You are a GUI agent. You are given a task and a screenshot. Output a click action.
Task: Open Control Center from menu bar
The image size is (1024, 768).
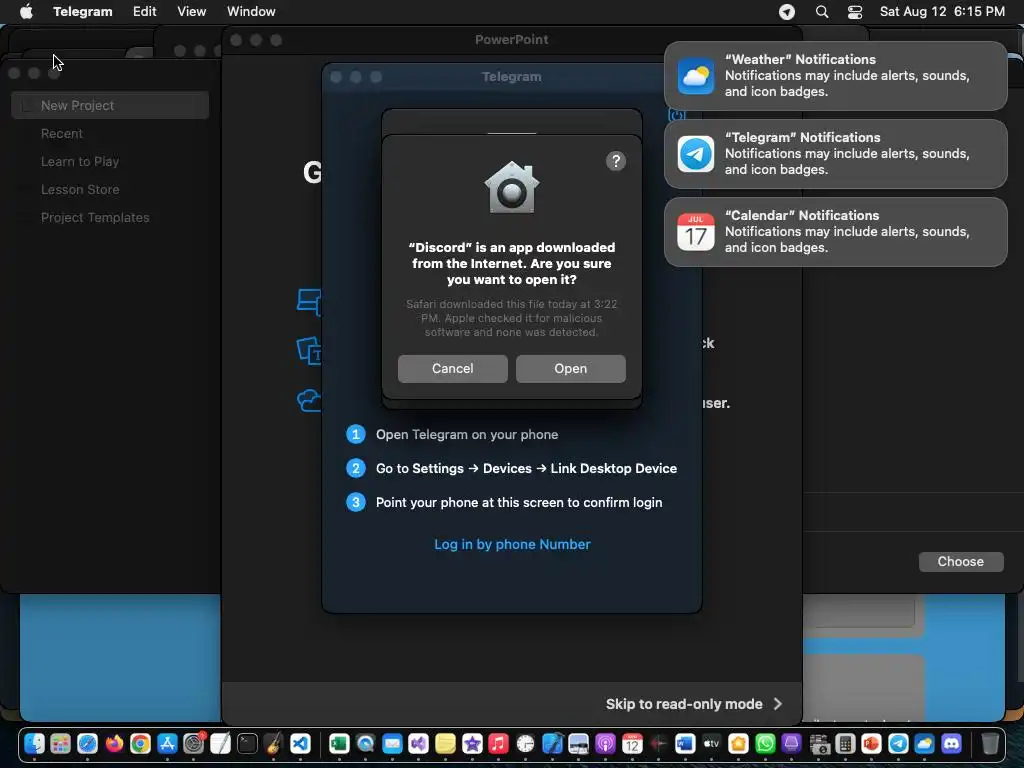click(855, 12)
